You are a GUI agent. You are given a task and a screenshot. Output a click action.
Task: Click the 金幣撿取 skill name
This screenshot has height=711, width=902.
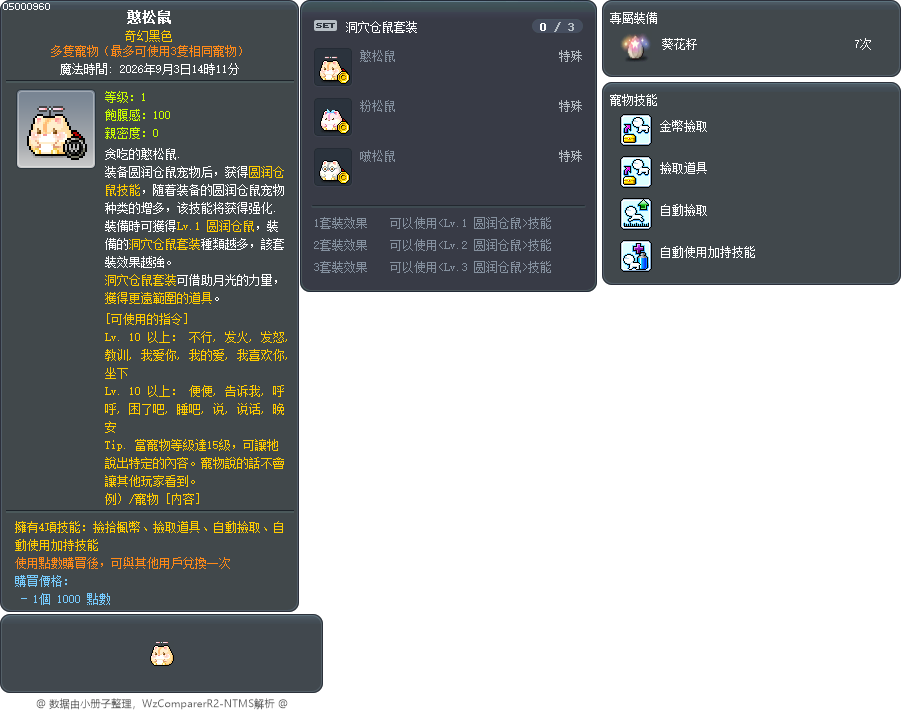coord(683,127)
